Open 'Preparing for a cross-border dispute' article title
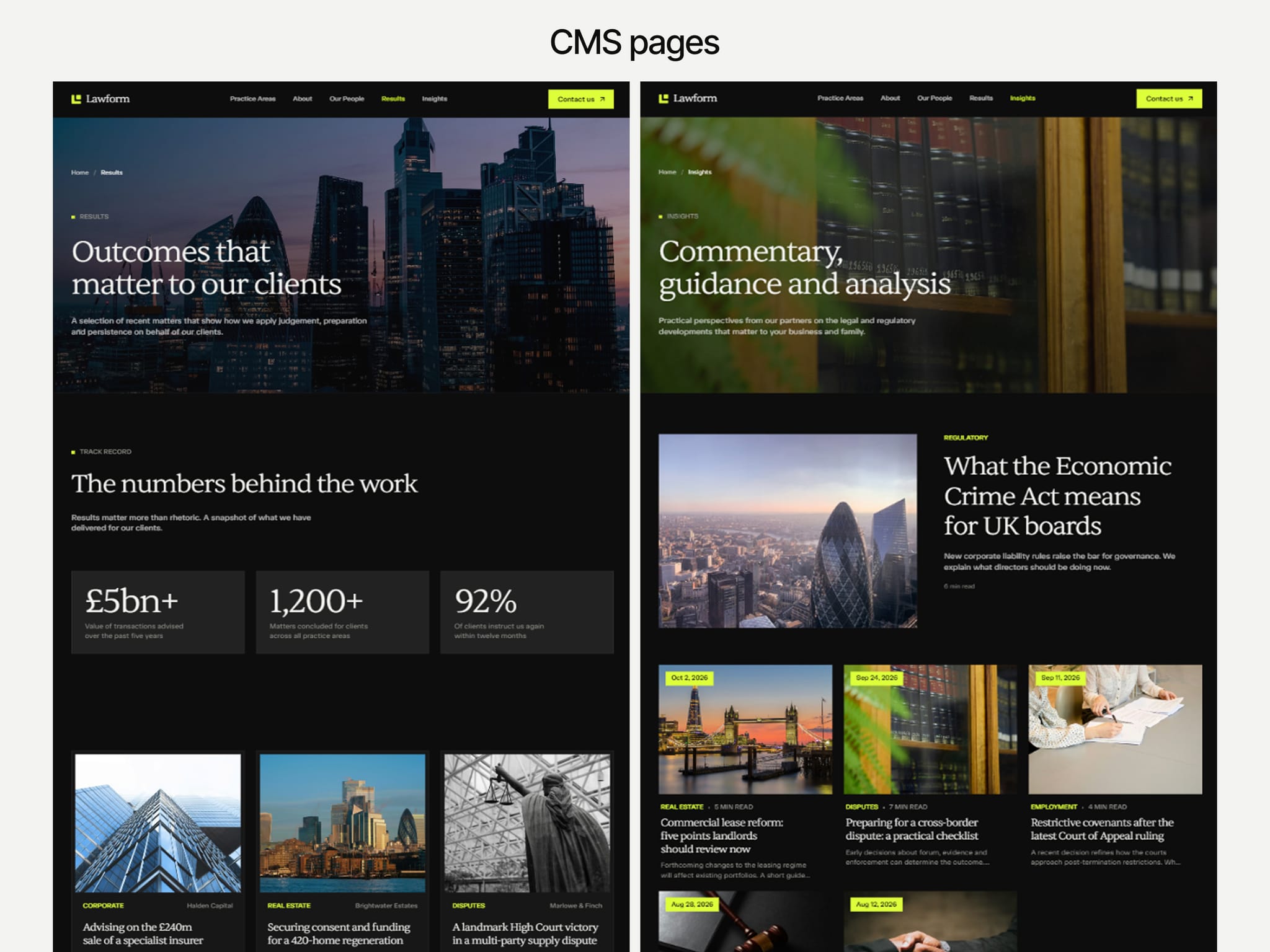Viewport: 1270px width, 952px height. [x=912, y=829]
